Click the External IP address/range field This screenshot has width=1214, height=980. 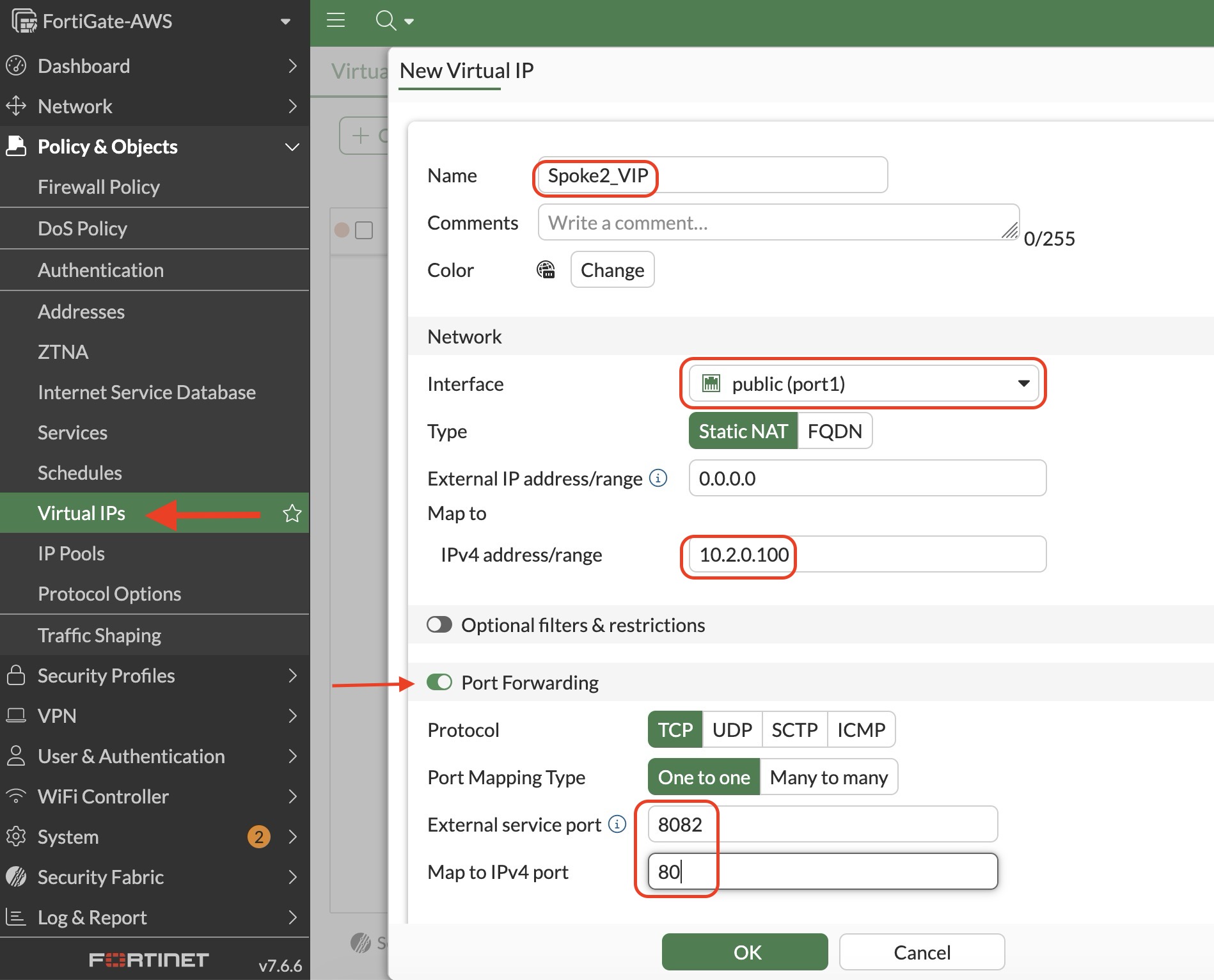click(x=867, y=478)
